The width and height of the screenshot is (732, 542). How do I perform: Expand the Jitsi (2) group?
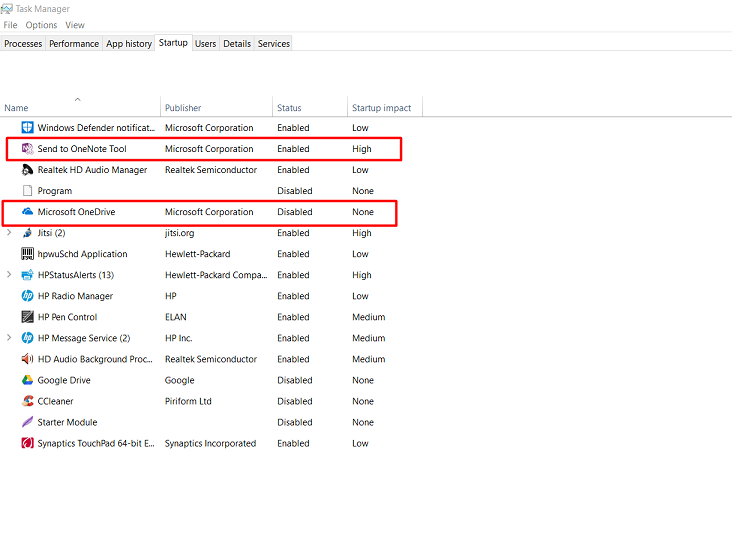[x=9, y=232]
